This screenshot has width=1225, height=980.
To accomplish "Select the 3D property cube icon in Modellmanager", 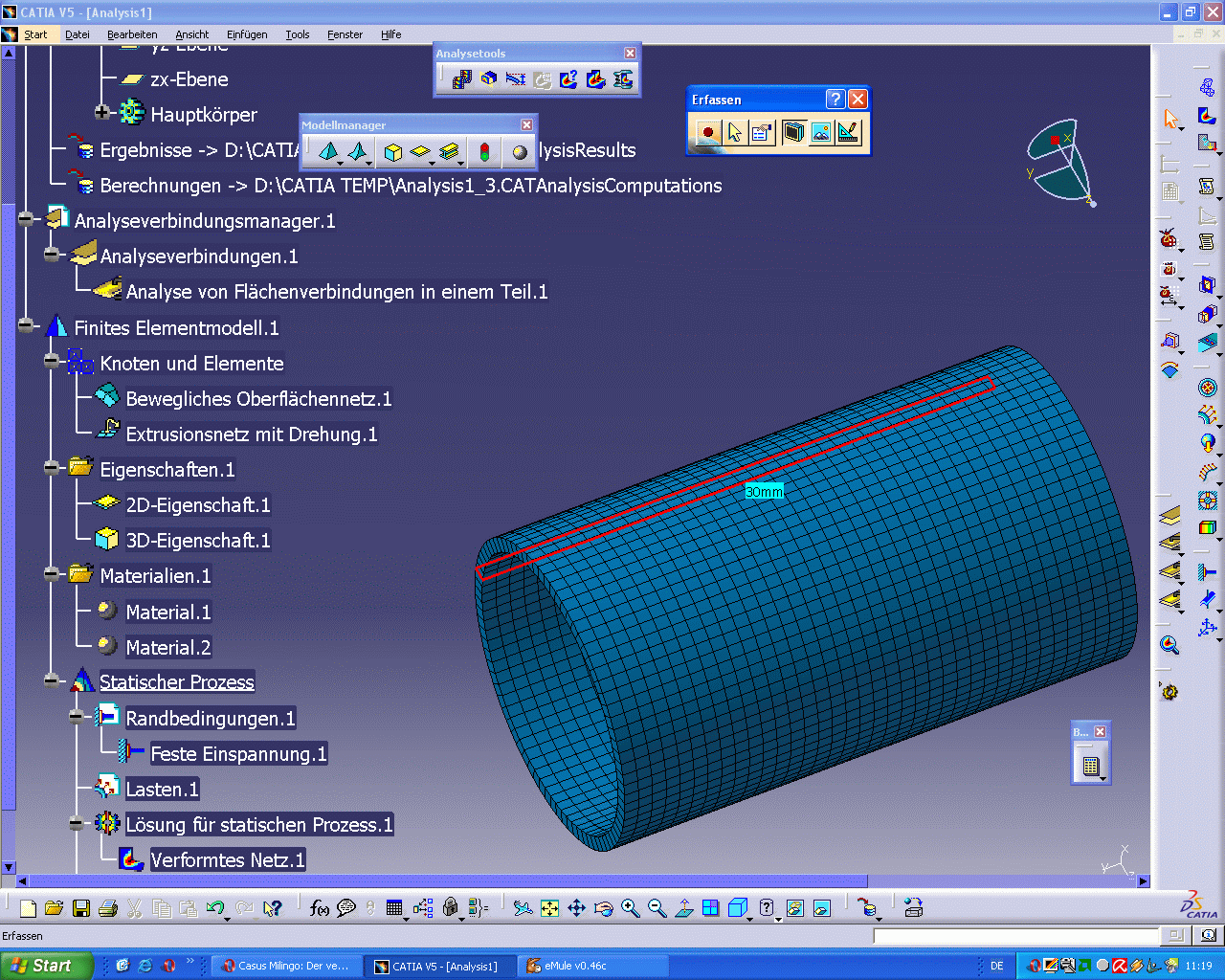I will tap(392, 151).
